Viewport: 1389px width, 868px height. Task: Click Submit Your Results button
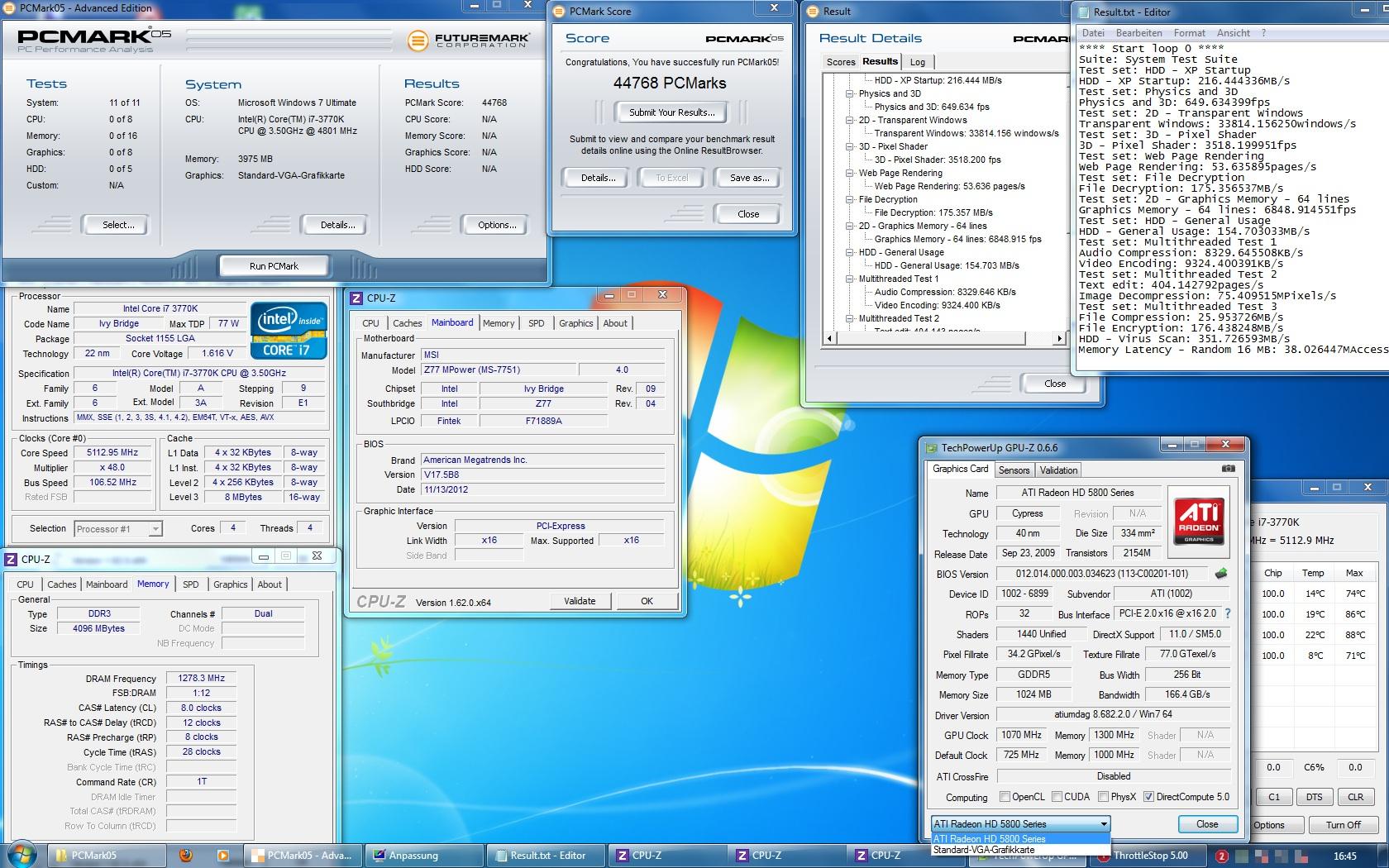pyautogui.click(x=671, y=112)
